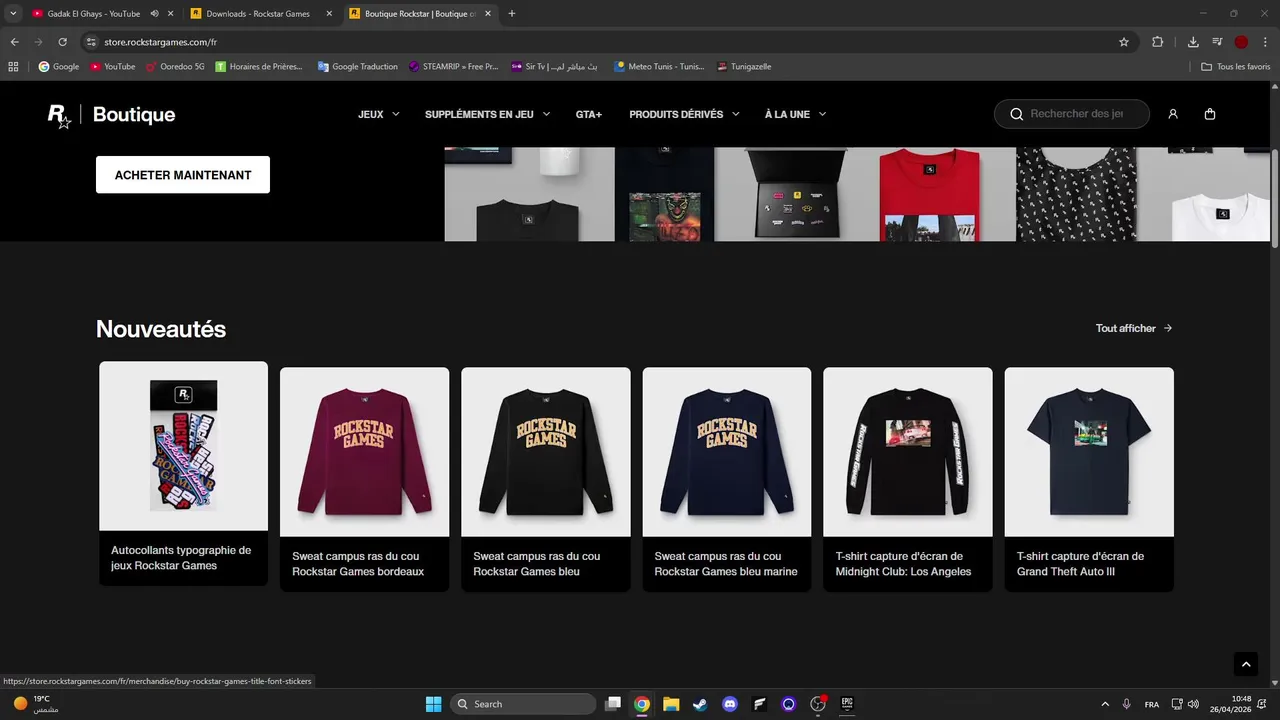This screenshot has height=720, width=1280.
Task: Open the GTA+ menu item
Action: (x=589, y=114)
